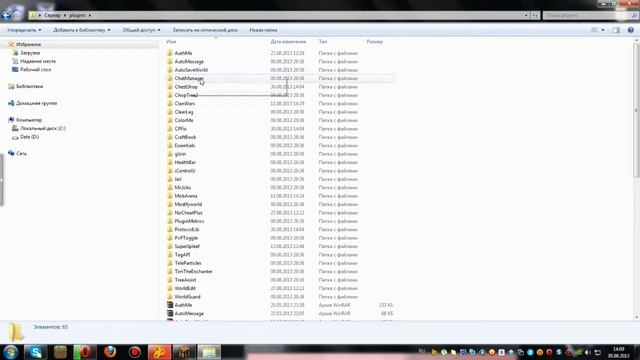Click the Сервер breadcrumb segment
Viewport: 640px width, 360px height.
point(52,16)
